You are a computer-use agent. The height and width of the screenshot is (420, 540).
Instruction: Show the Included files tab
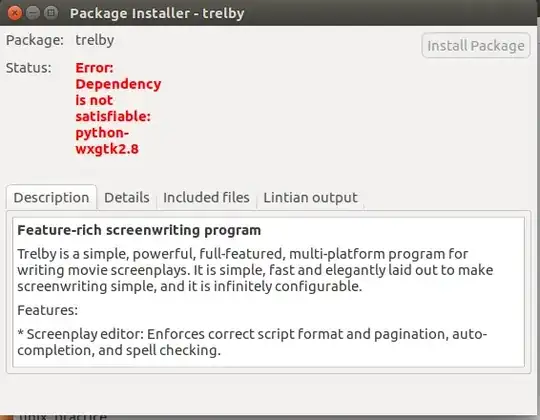tap(206, 198)
